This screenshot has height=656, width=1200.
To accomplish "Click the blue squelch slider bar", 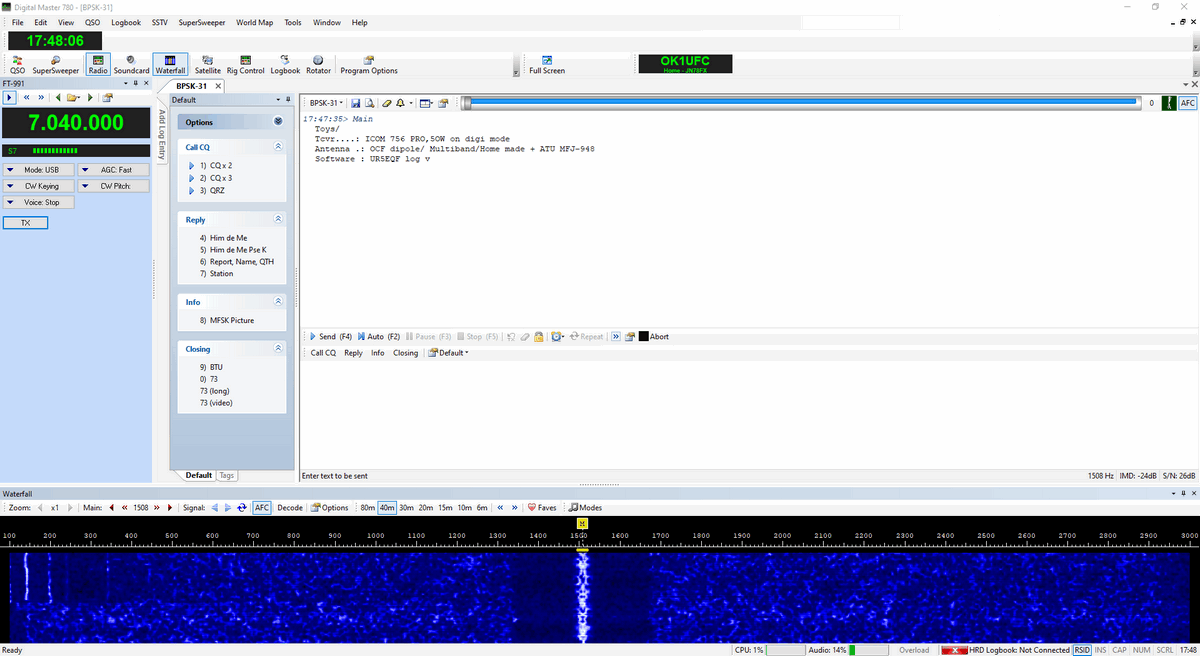I will [800, 102].
